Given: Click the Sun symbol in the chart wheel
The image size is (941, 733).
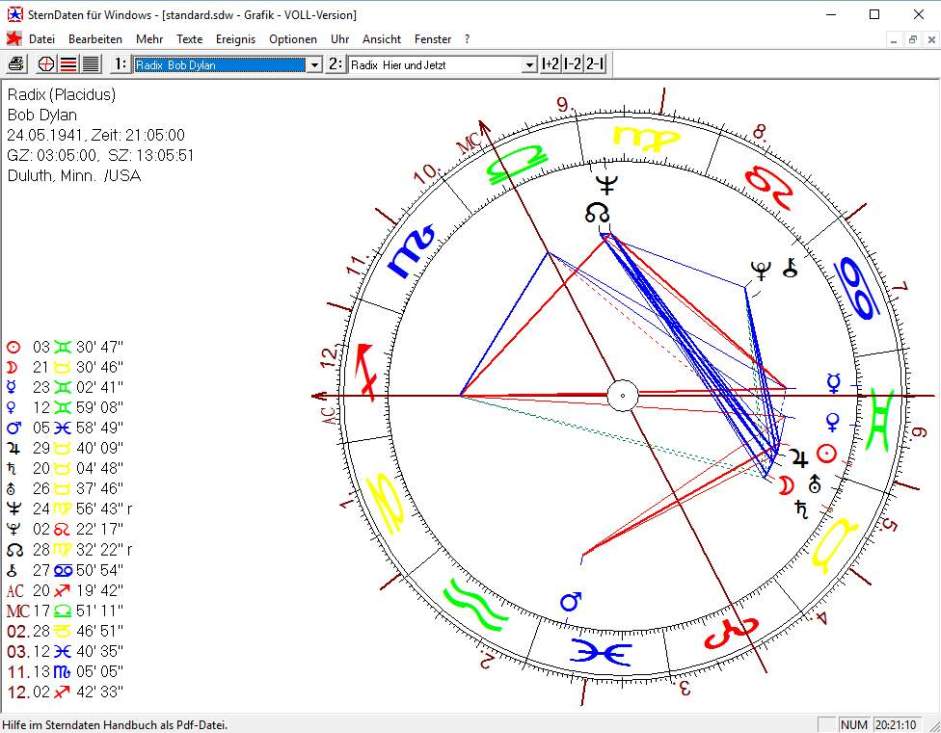Looking at the screenshot, I should click(x=825, y=453).
